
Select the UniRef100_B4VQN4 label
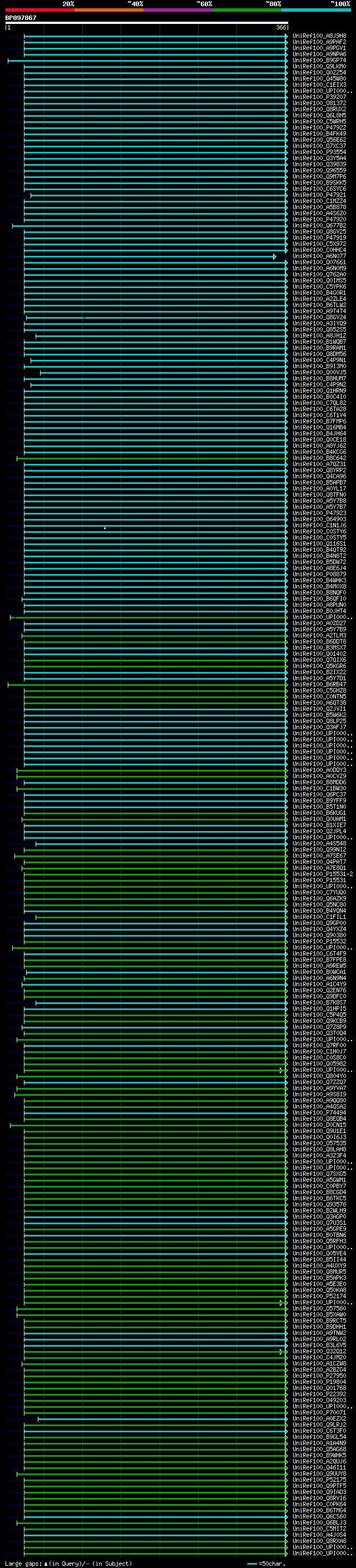[319, 910]
